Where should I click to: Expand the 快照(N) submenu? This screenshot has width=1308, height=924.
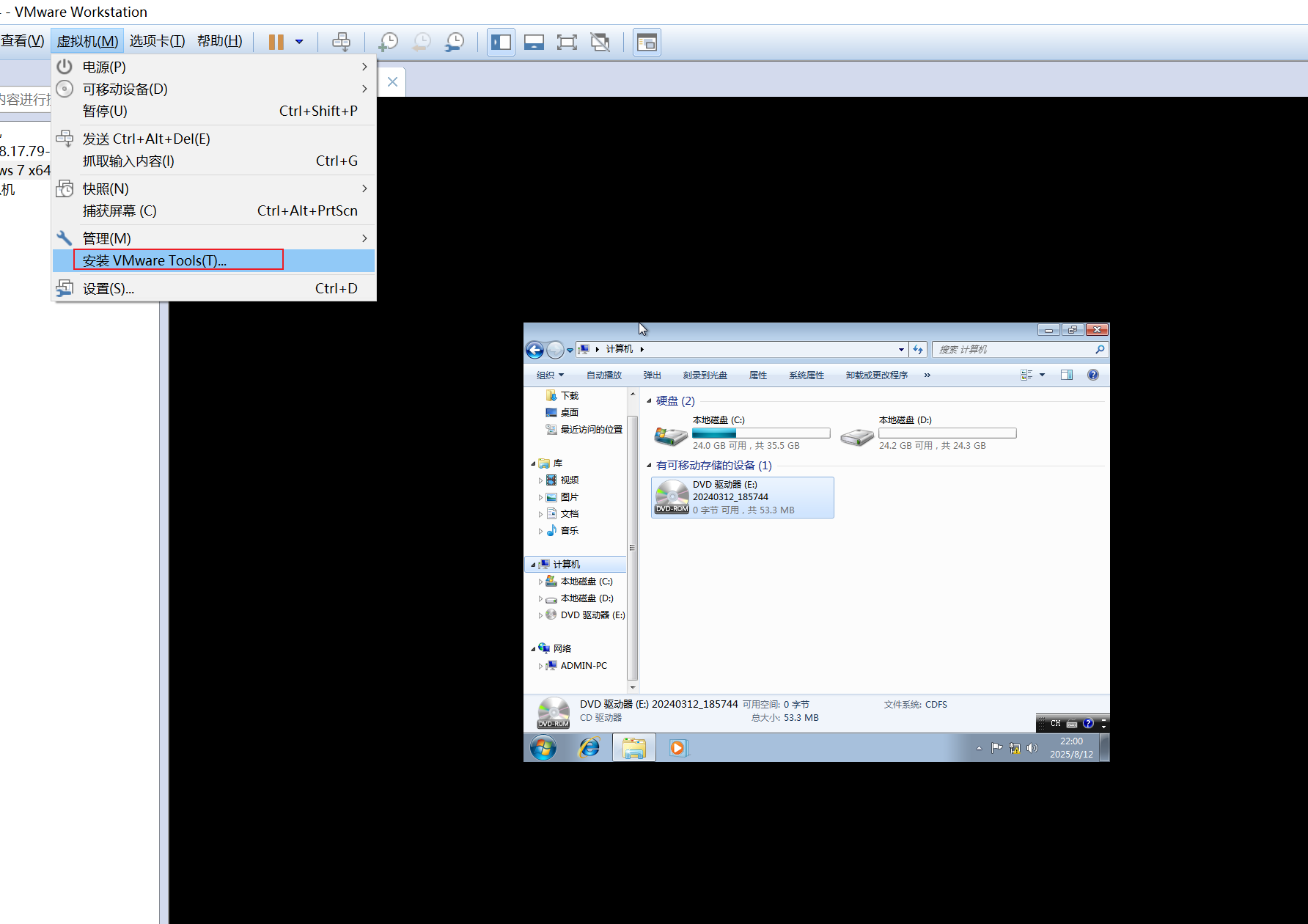point(213,188)
